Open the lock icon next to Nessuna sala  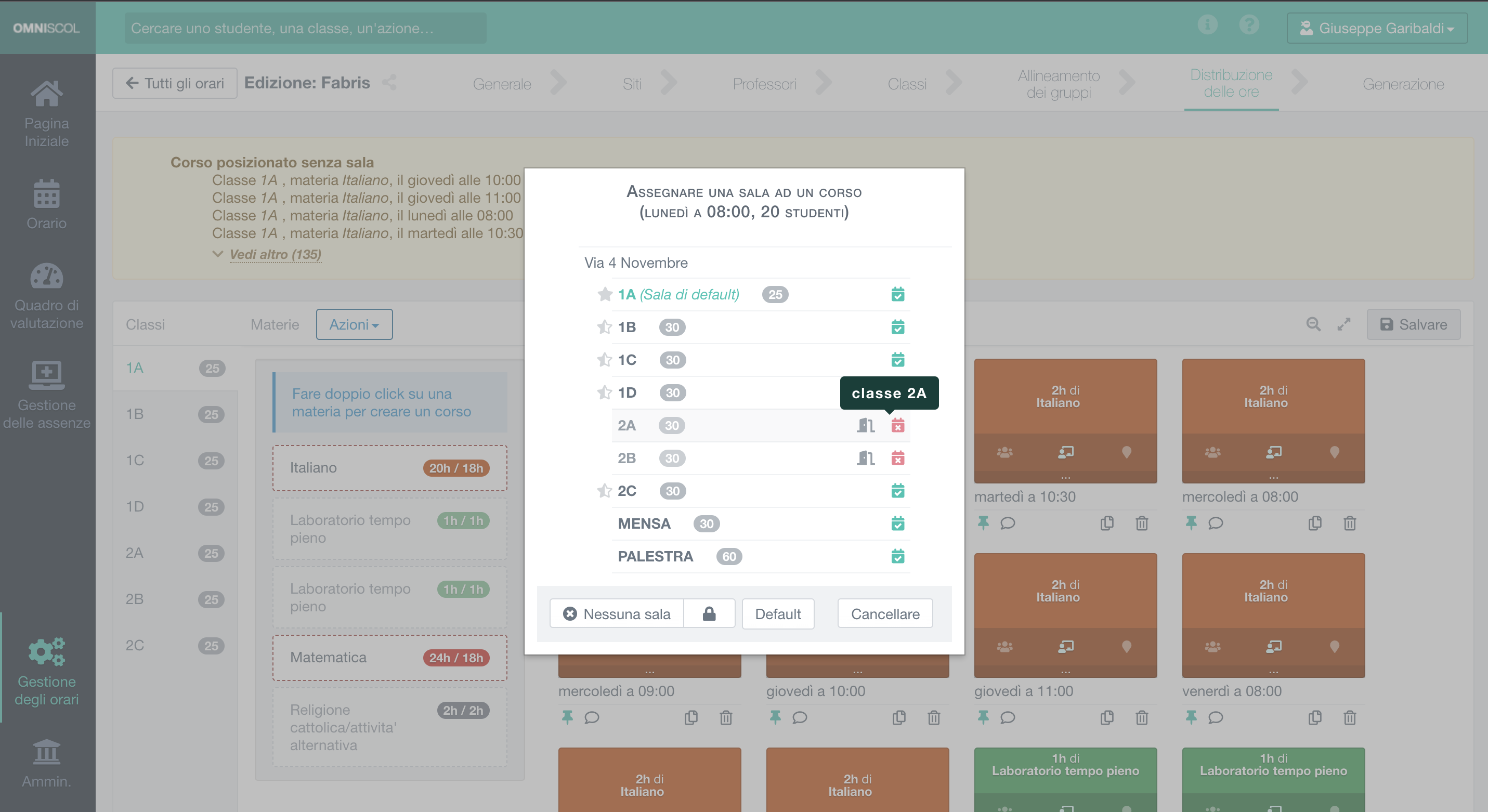point(709,613)
